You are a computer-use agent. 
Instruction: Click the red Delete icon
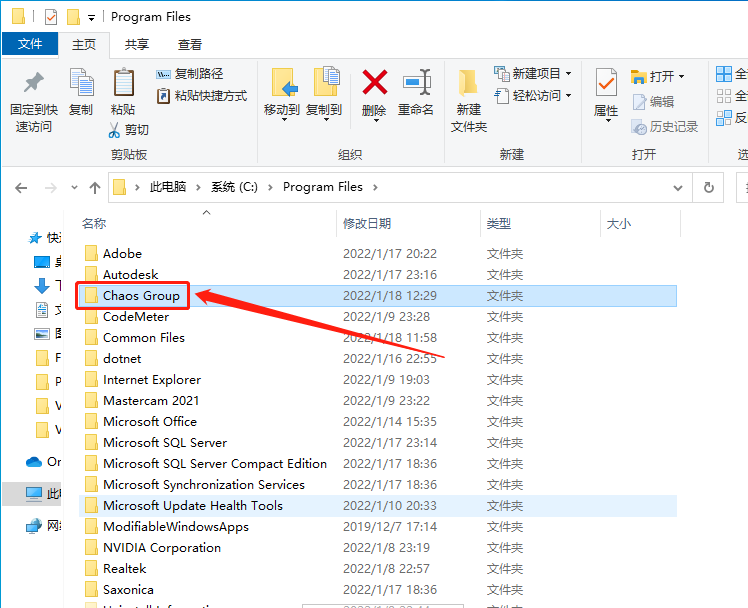coord(374,82)
